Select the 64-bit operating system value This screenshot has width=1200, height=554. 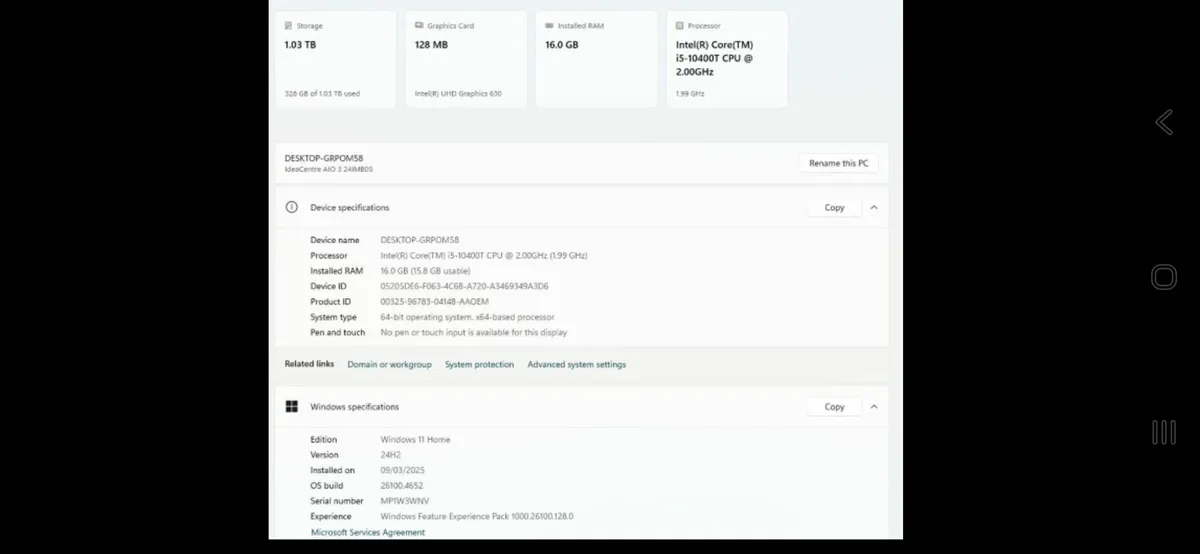[468, 317]
